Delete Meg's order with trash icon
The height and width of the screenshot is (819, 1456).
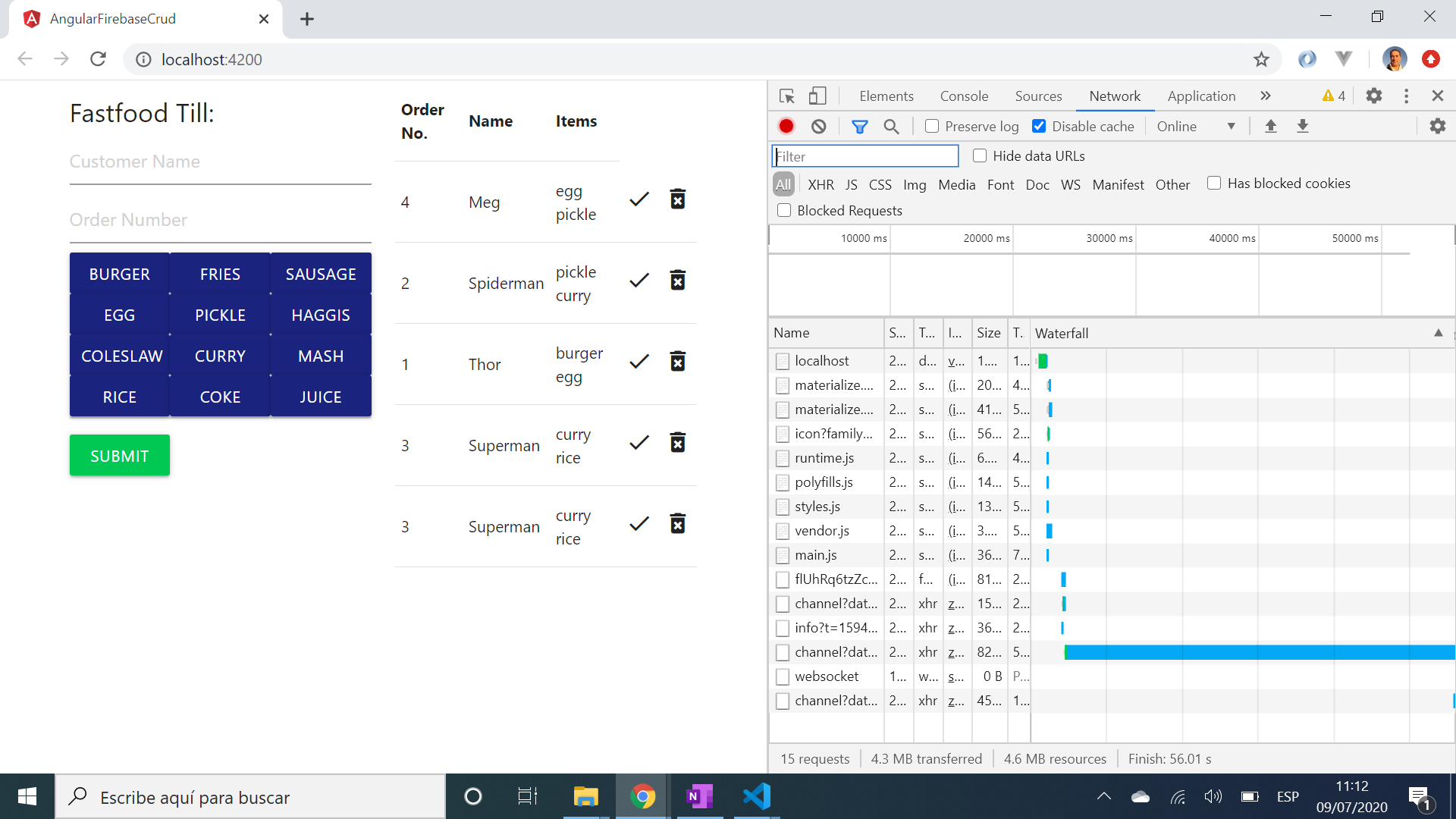click(x=678, y=199)
